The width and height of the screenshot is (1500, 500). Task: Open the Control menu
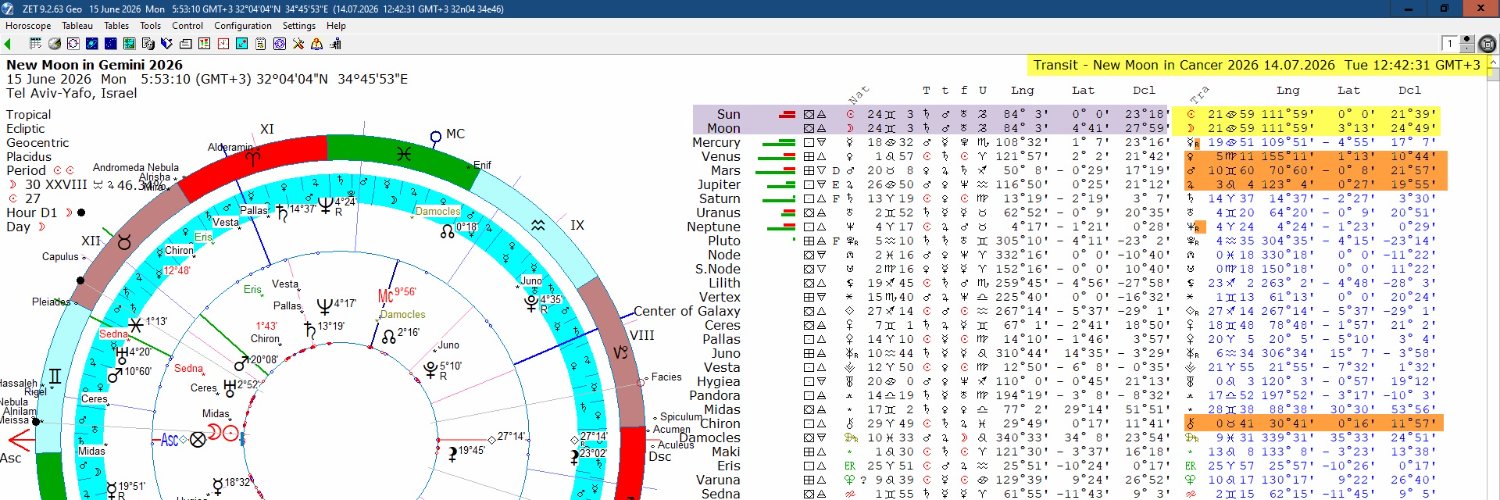tap(188, 26)
